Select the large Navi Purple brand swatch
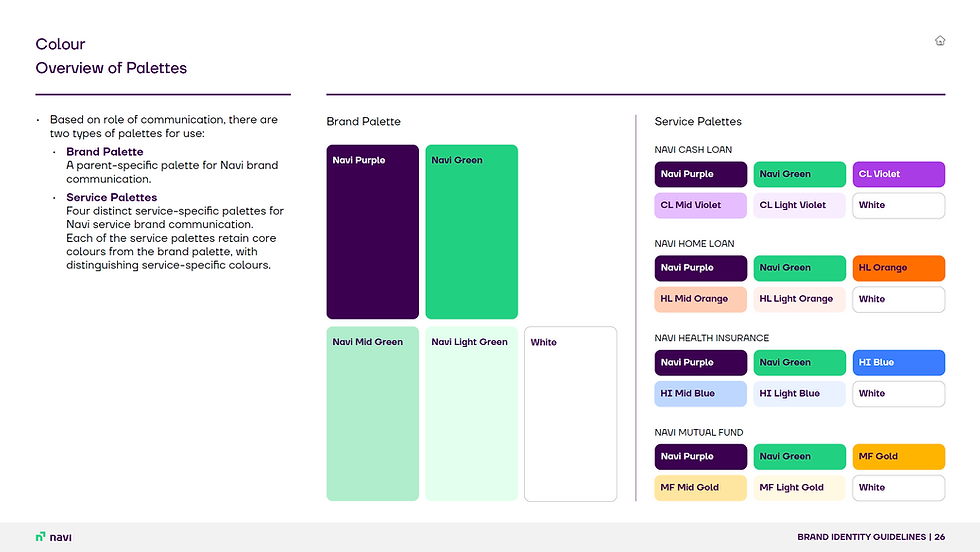This screenshot has height=552, width=980. (x=372, y=232)
